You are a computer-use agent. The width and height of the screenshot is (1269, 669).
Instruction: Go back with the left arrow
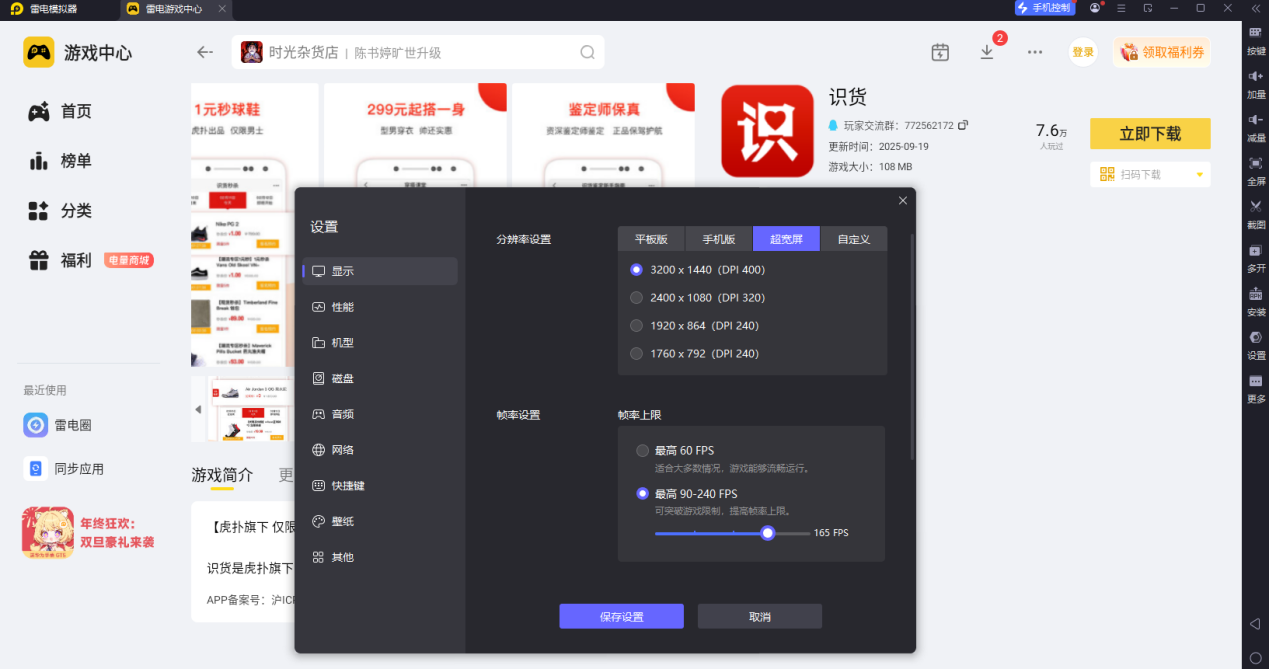pyautogui.click(x=205, y=52)
